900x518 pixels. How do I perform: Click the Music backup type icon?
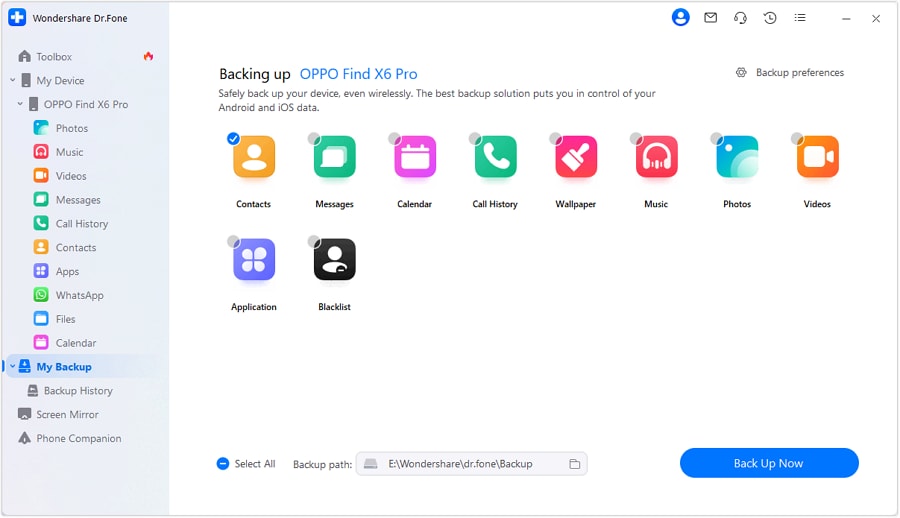click(x=657, y=157)
